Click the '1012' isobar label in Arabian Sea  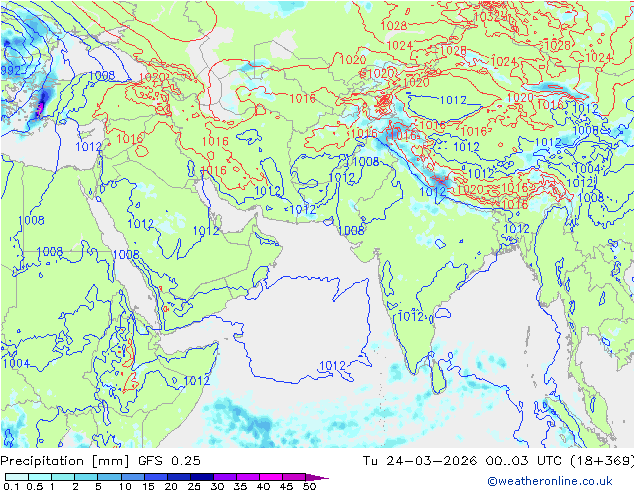[332, 366]
